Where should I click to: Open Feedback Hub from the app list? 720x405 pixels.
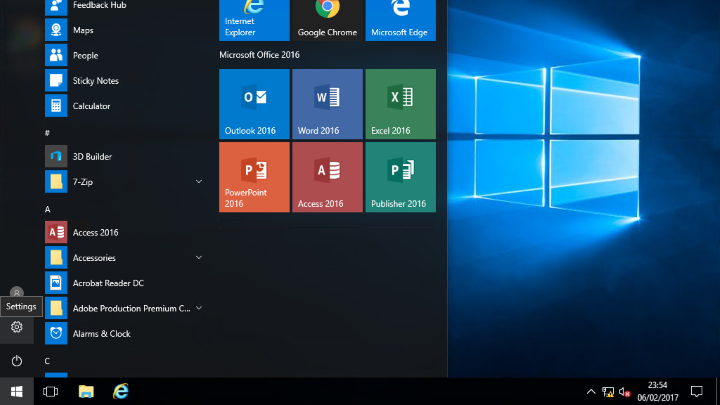pyautogui.click(x=124, y=6)
